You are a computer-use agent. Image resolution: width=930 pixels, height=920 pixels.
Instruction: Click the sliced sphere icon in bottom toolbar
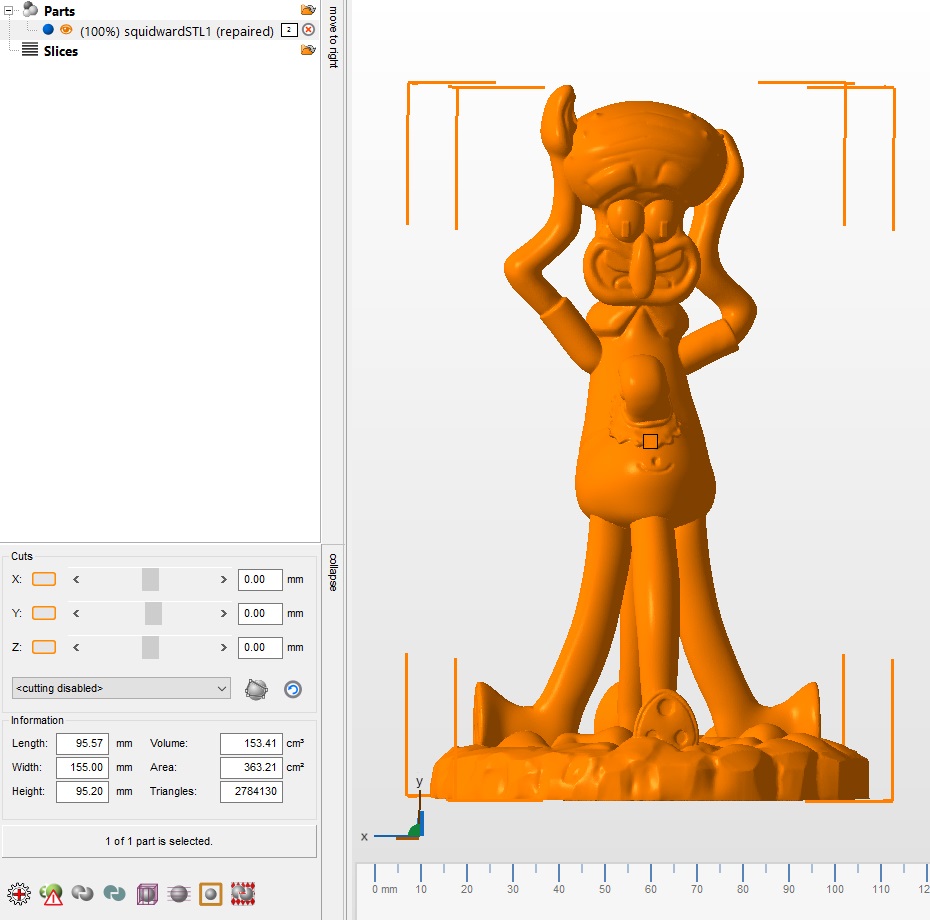pyautogui.click(x=178, y=893)
